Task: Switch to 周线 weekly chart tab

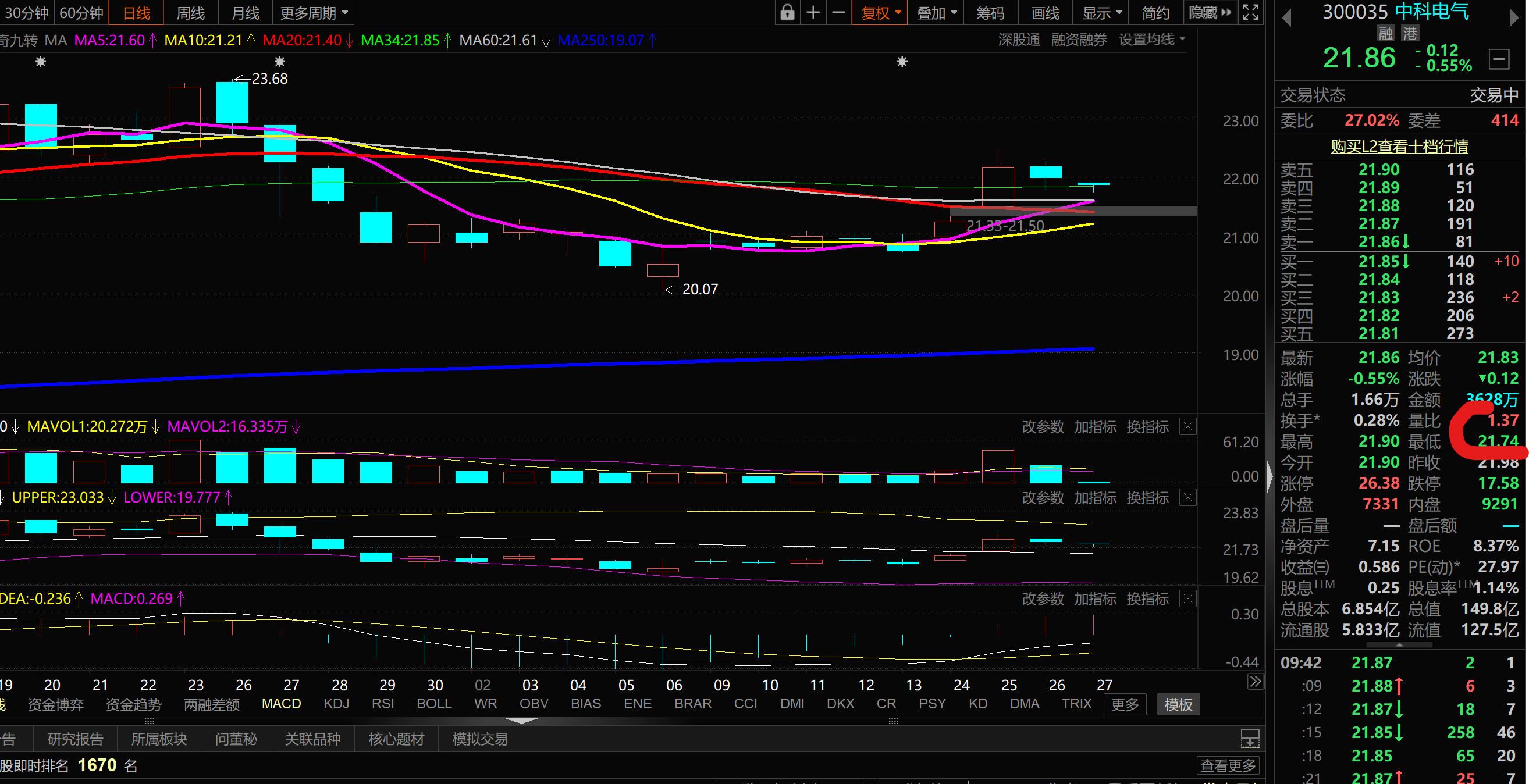Action: (x=190, y=12)
